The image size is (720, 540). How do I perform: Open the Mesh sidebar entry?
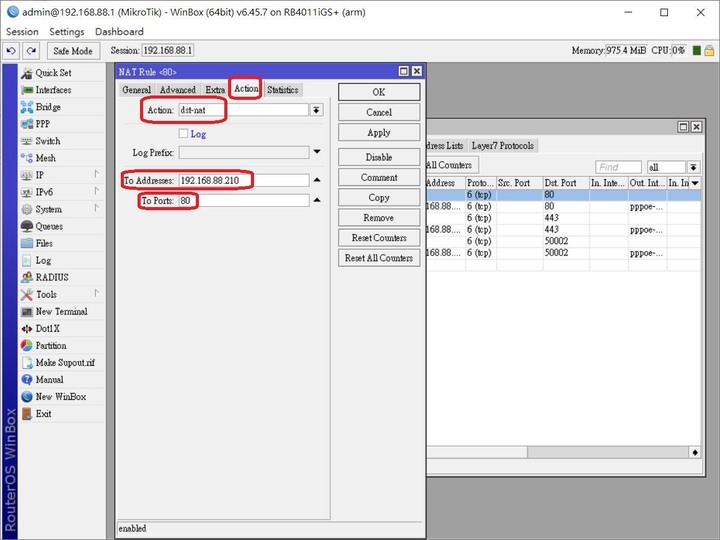(62, 158)
